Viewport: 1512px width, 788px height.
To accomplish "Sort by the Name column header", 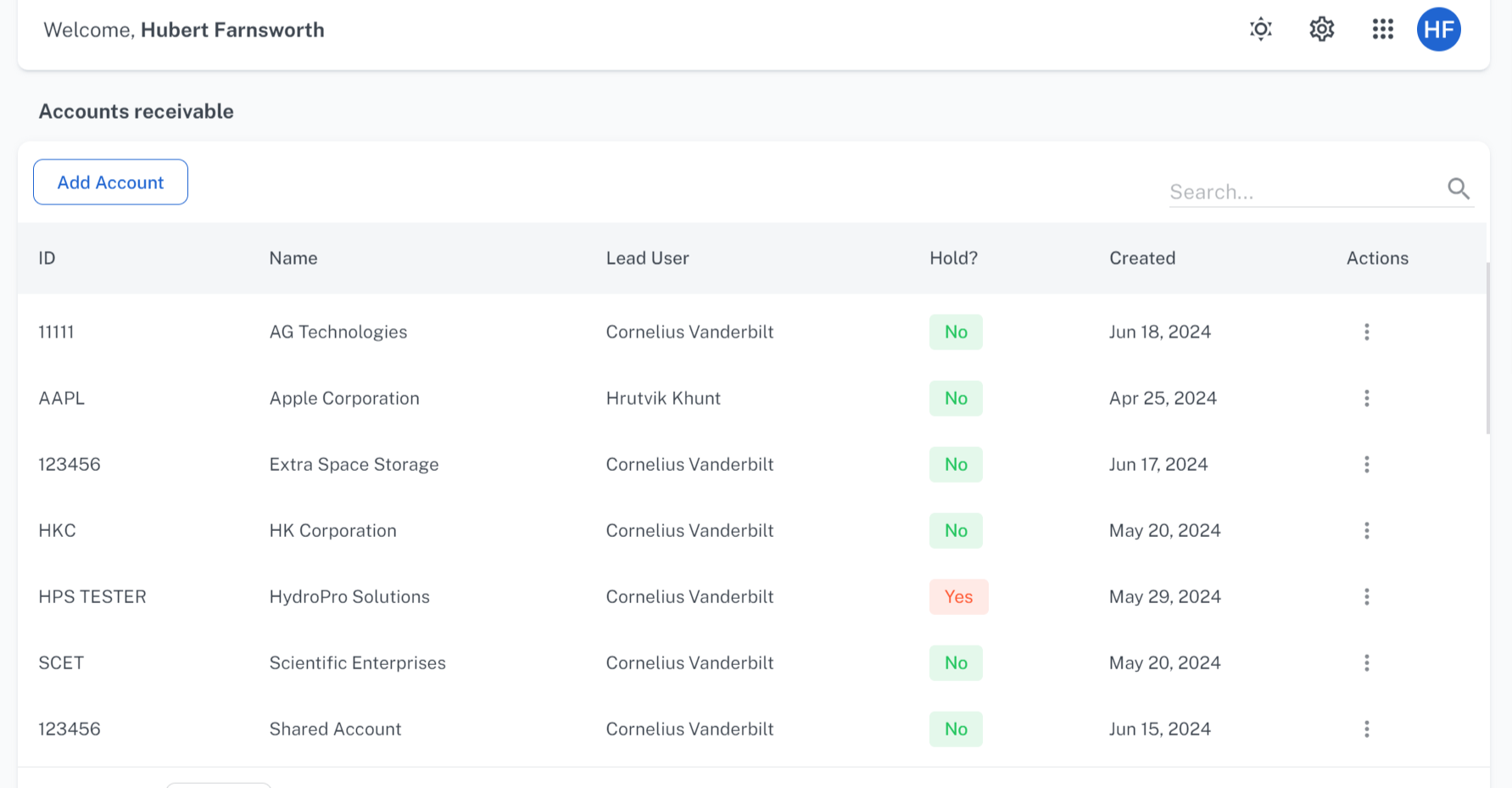I will click(x=293, y=258).
